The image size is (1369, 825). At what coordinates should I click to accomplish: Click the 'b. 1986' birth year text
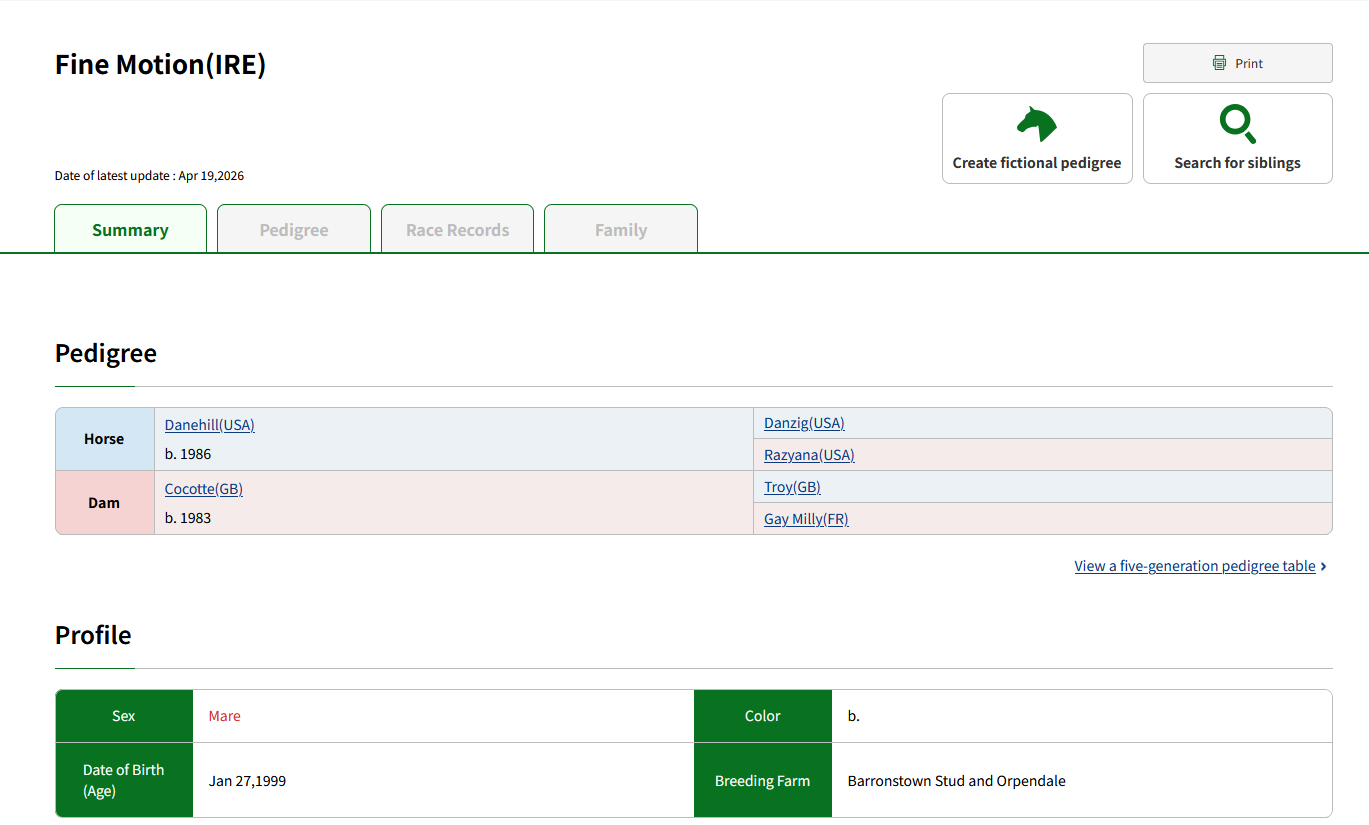(188, 454)
